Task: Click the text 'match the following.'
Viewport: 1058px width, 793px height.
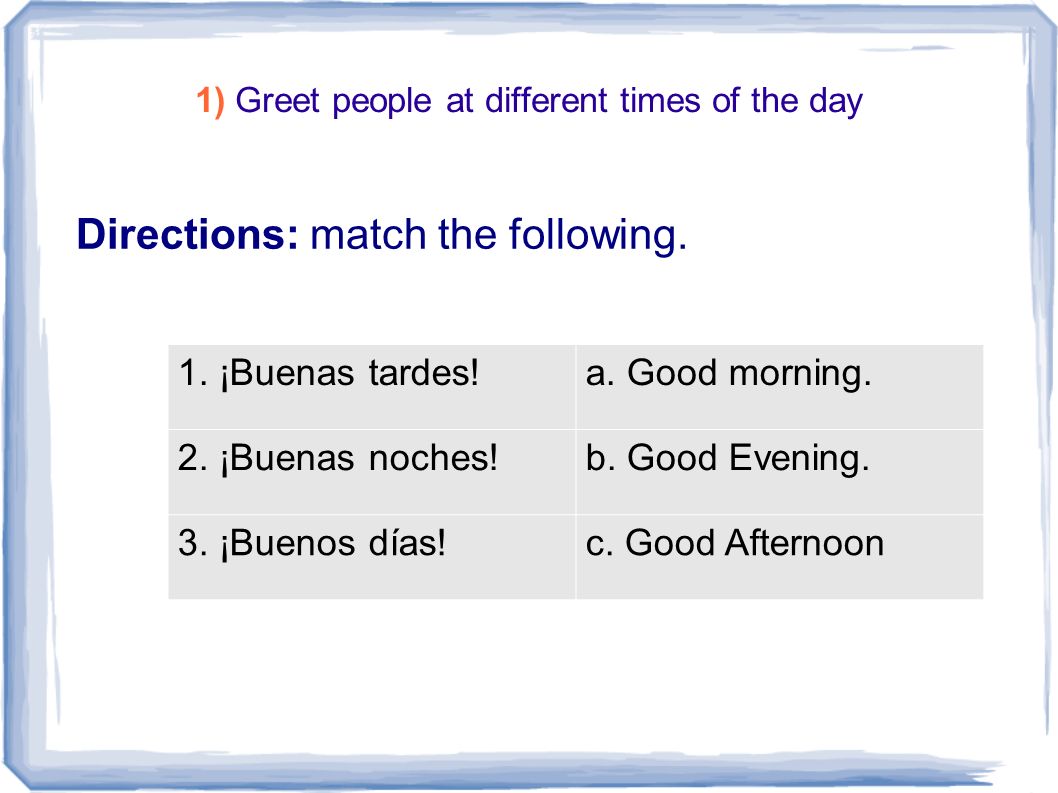Action: pyautogui.click(x=498, y=236)
